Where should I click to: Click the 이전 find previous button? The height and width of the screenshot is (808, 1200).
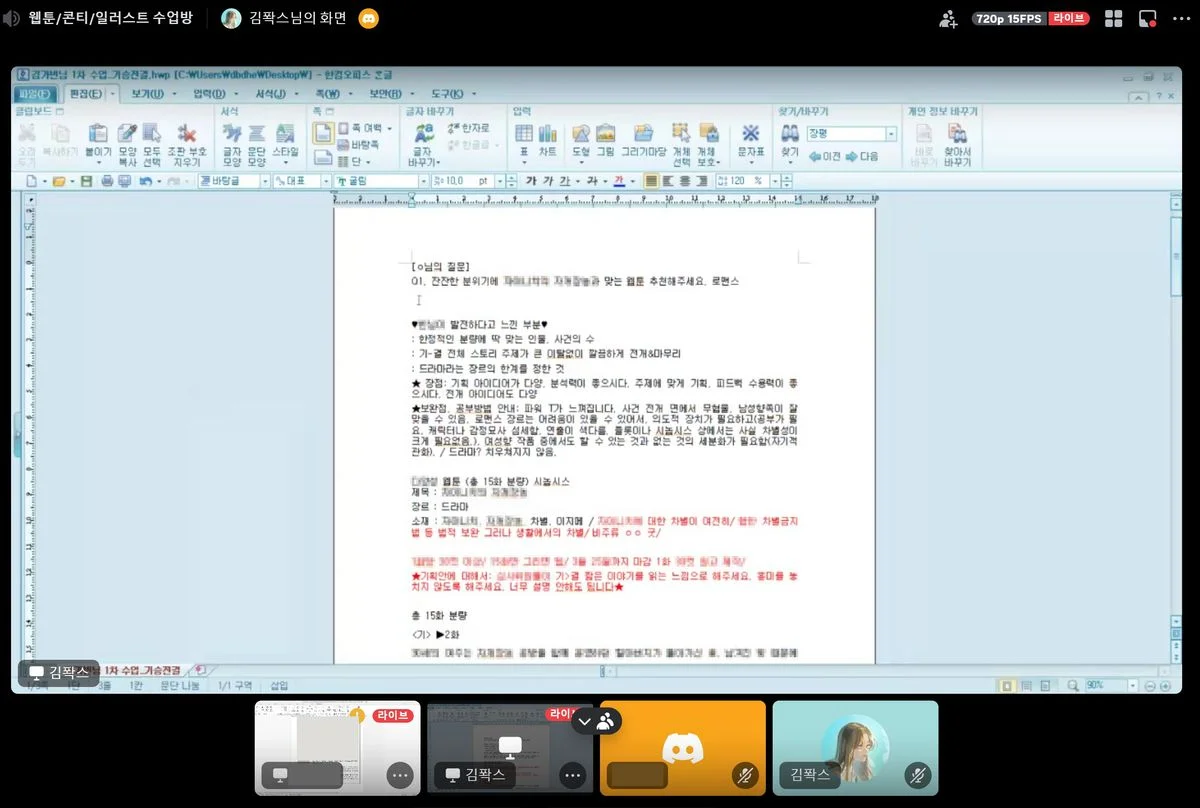(x=824, y=156)
